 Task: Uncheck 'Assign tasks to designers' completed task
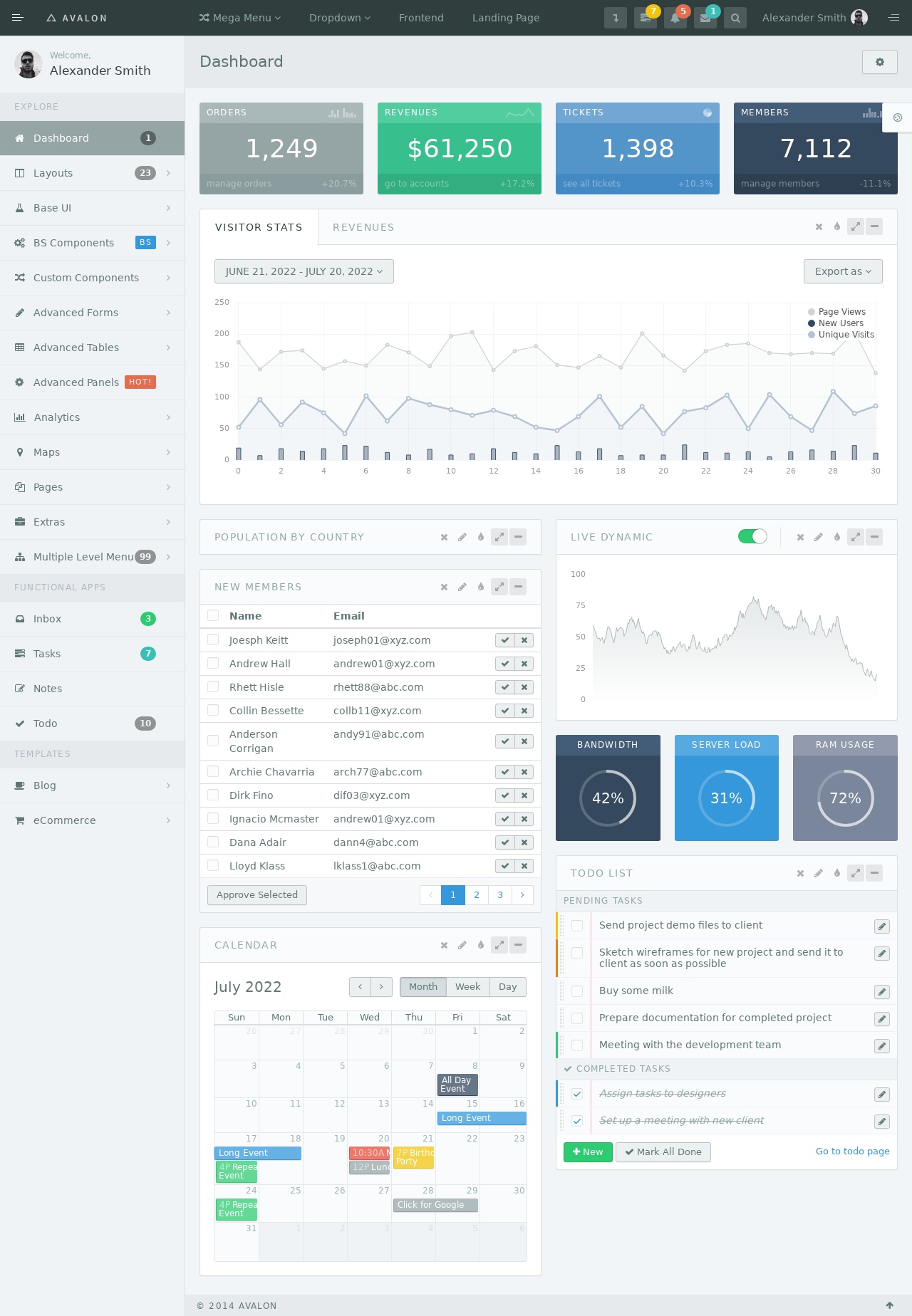point(577,1094)
